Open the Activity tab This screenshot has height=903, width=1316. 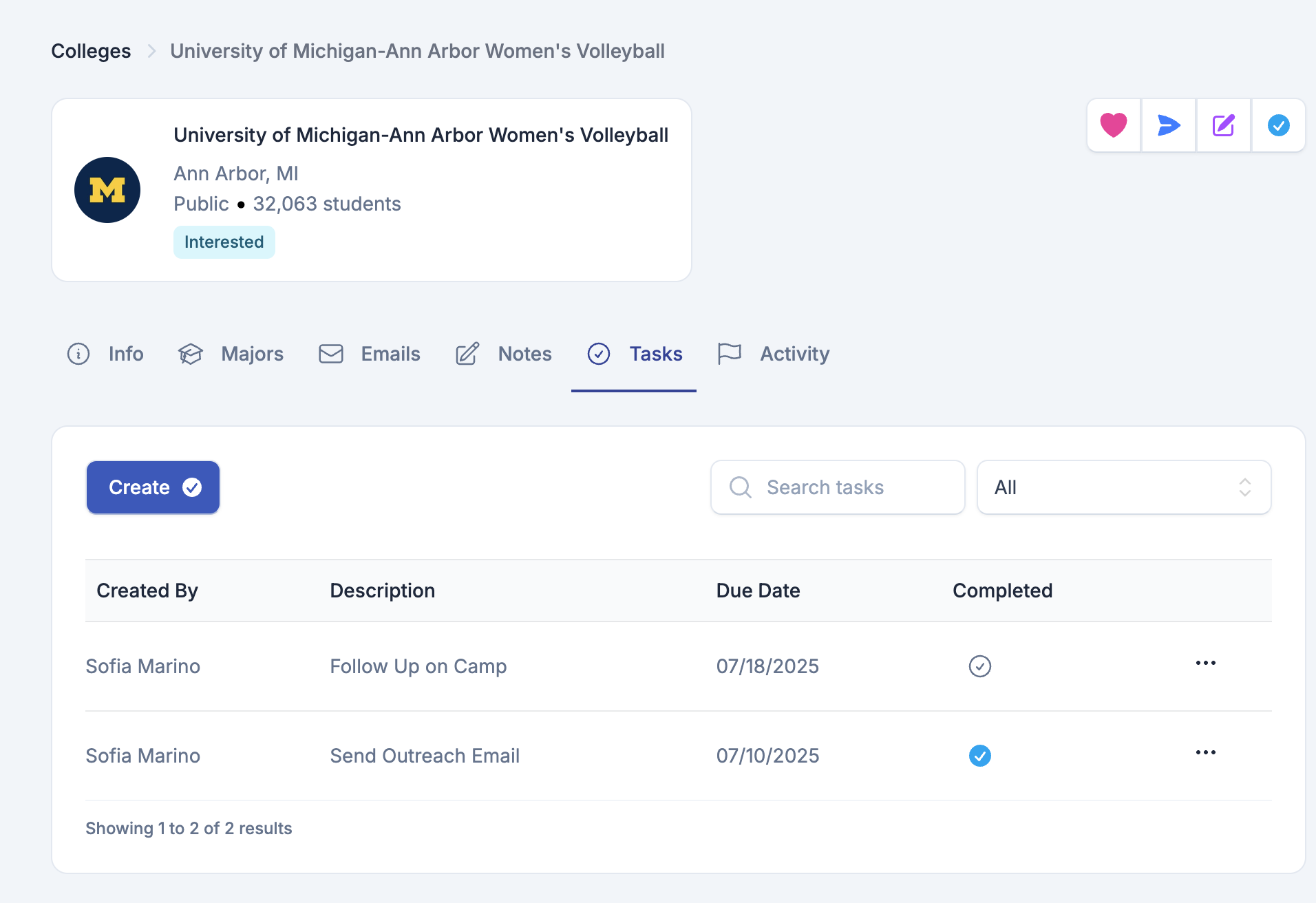(773, 354)
